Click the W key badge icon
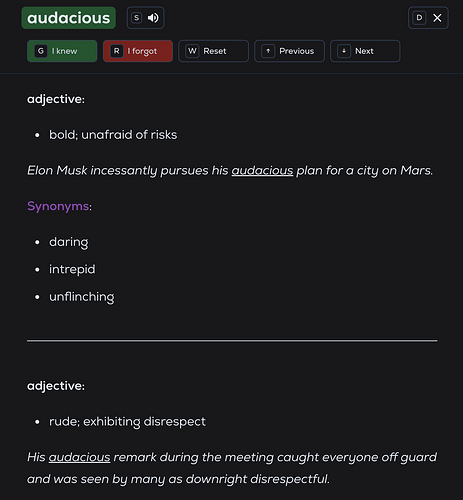The image size is (463, 500). click(192, 51)
